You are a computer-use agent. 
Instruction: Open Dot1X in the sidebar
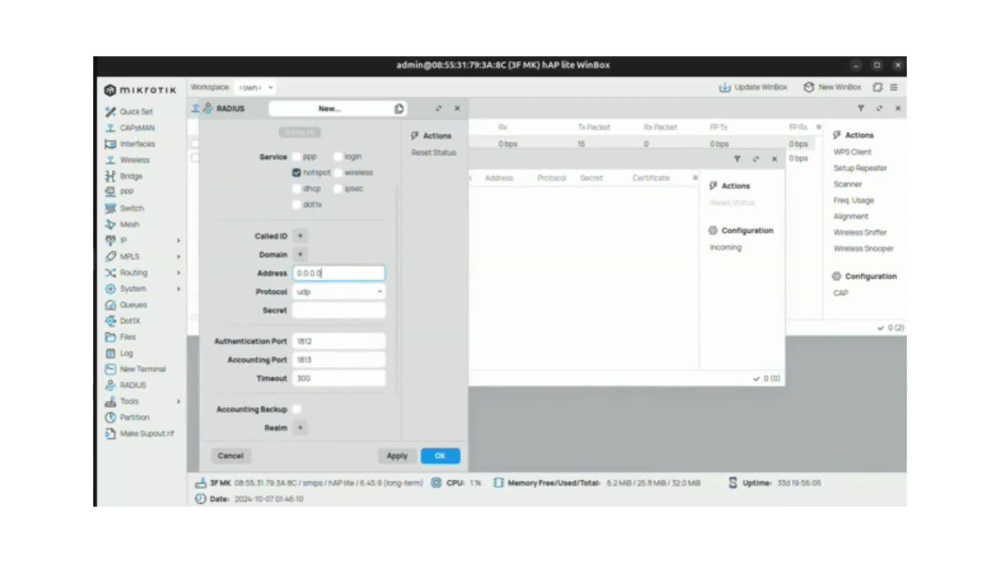pos(123,321)
